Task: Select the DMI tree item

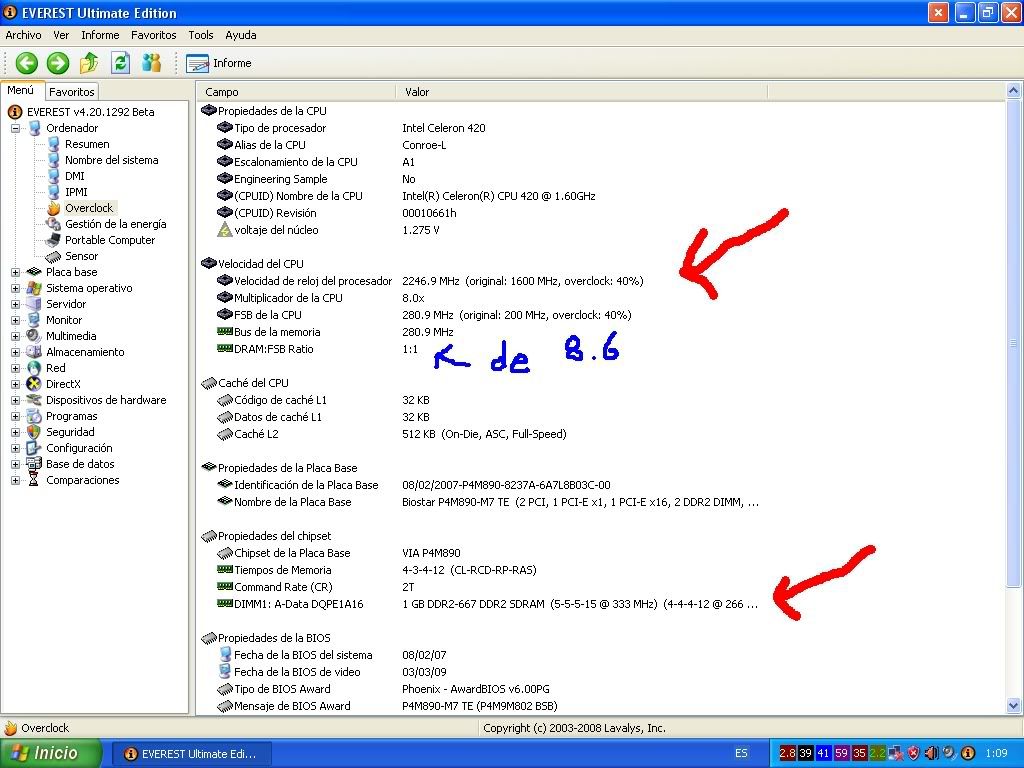Action: click(74, 176)
